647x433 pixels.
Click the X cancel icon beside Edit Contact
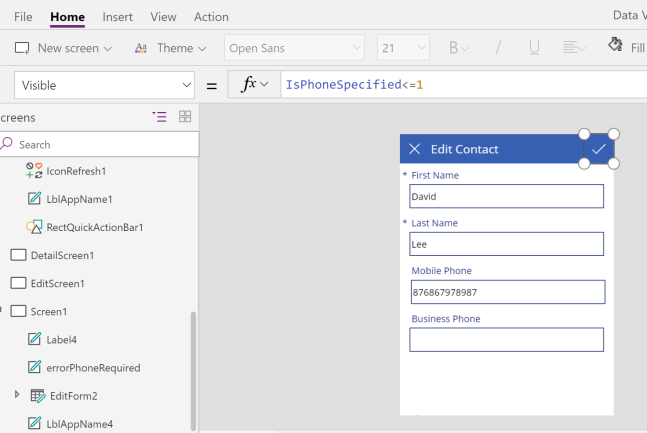pyautogui.click(x=414, y=149)
